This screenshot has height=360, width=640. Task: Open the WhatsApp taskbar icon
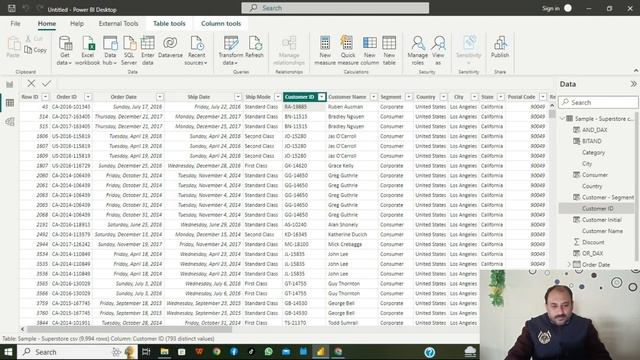[x=268, y=351]
